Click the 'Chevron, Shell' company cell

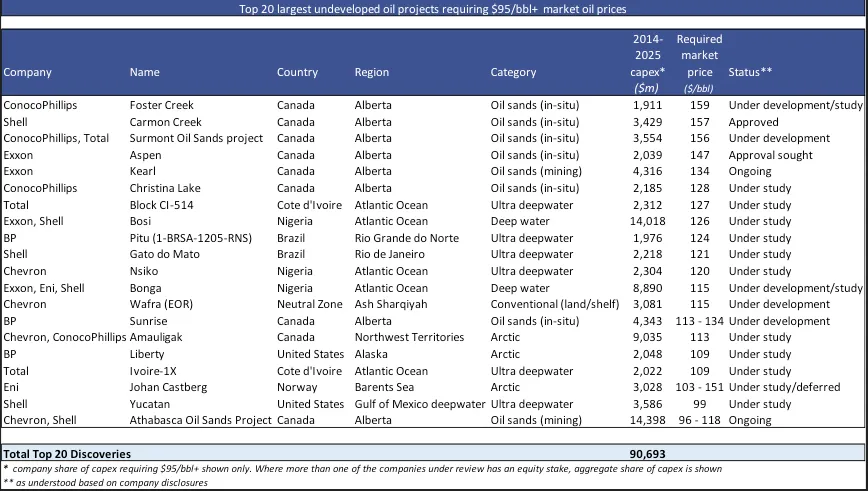(40, 420)
